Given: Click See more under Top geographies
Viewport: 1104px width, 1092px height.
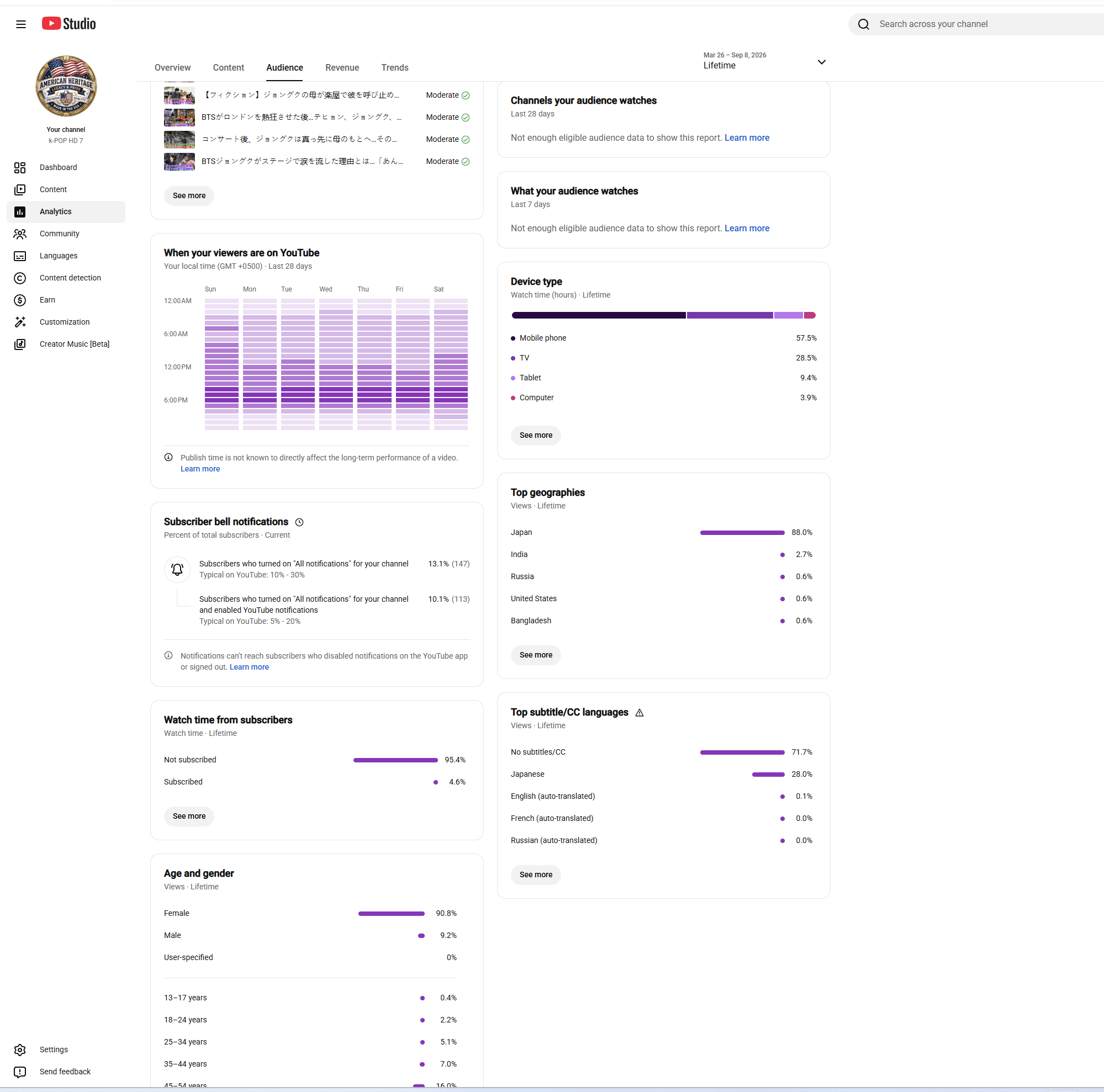Looking at the screenshot, I should [536, 655].
